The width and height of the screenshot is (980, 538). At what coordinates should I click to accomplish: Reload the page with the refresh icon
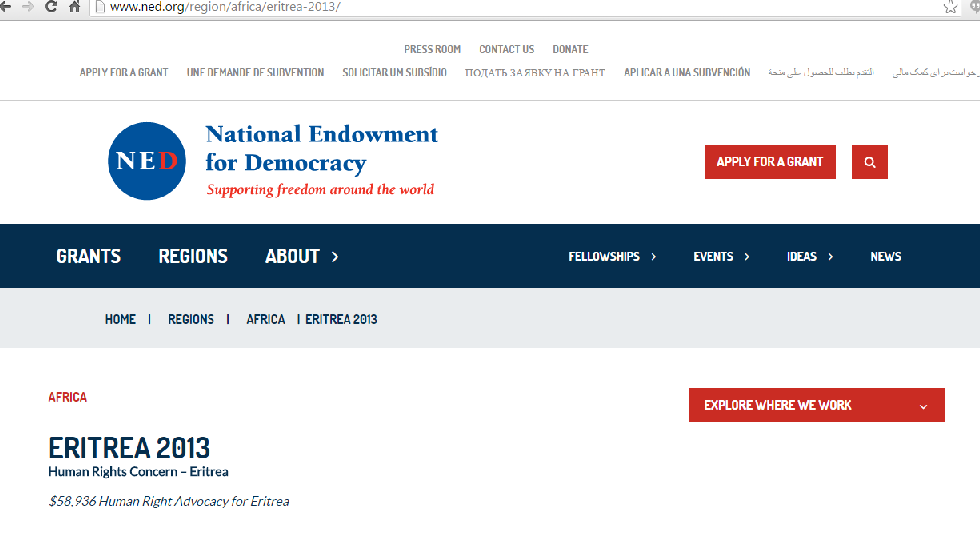(x=51, y=7)
